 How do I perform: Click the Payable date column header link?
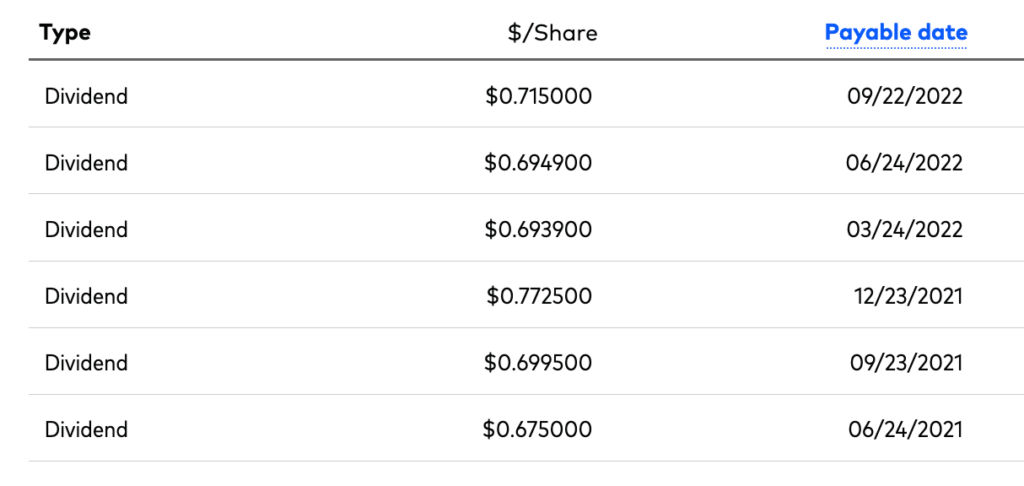coord(896,33)
